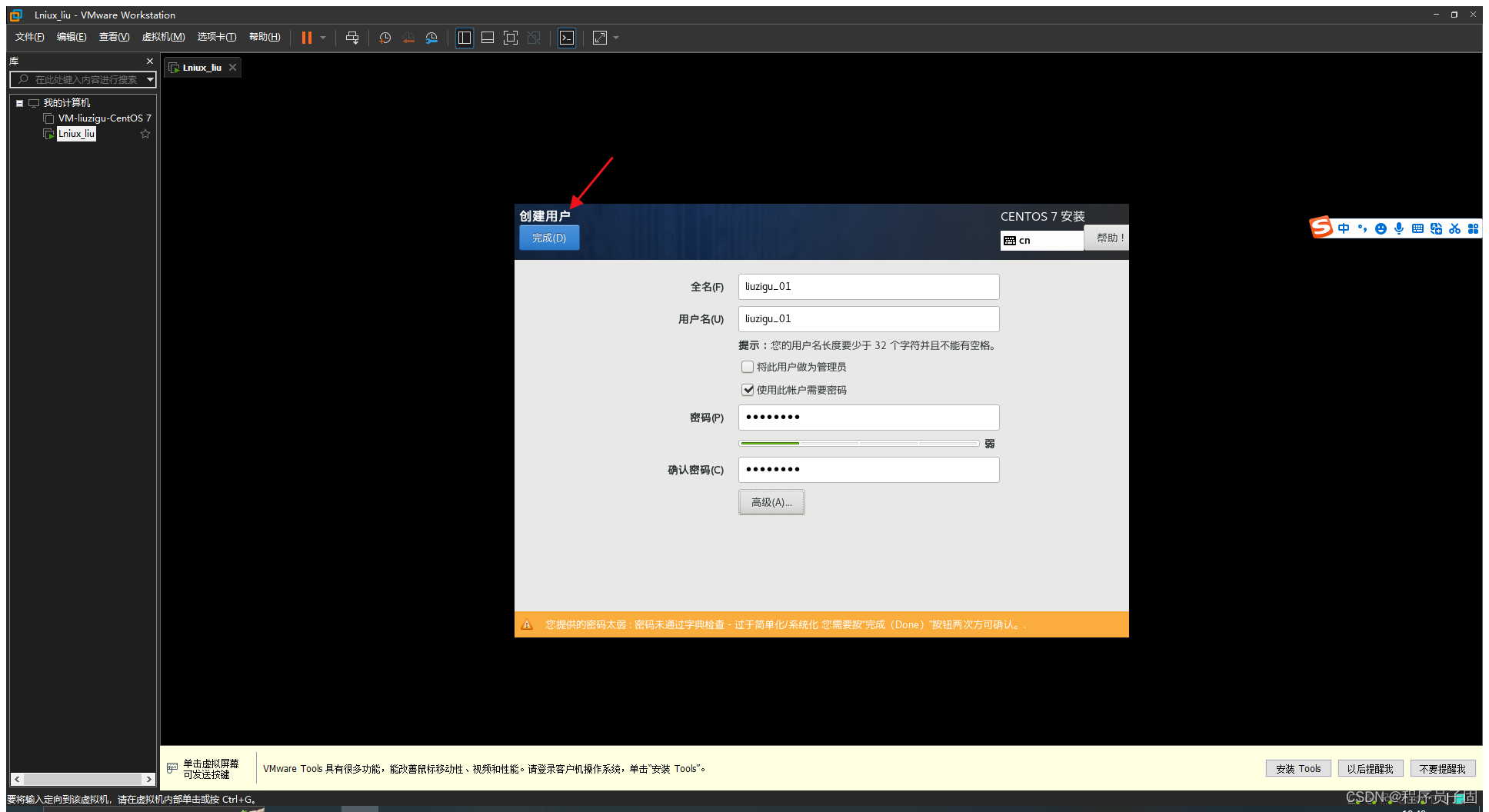Image resolution: width=1489 pixels, height=812 pixels.
Task: Open the Sogou soft keyboard icon
Action: (1417, 228)
